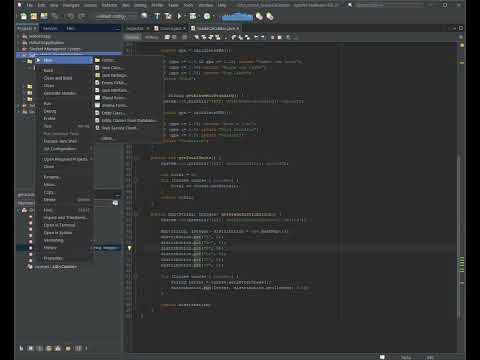480x360 pixels.
Task: Click the Source editor view button
Action: [x=133, y=37]
